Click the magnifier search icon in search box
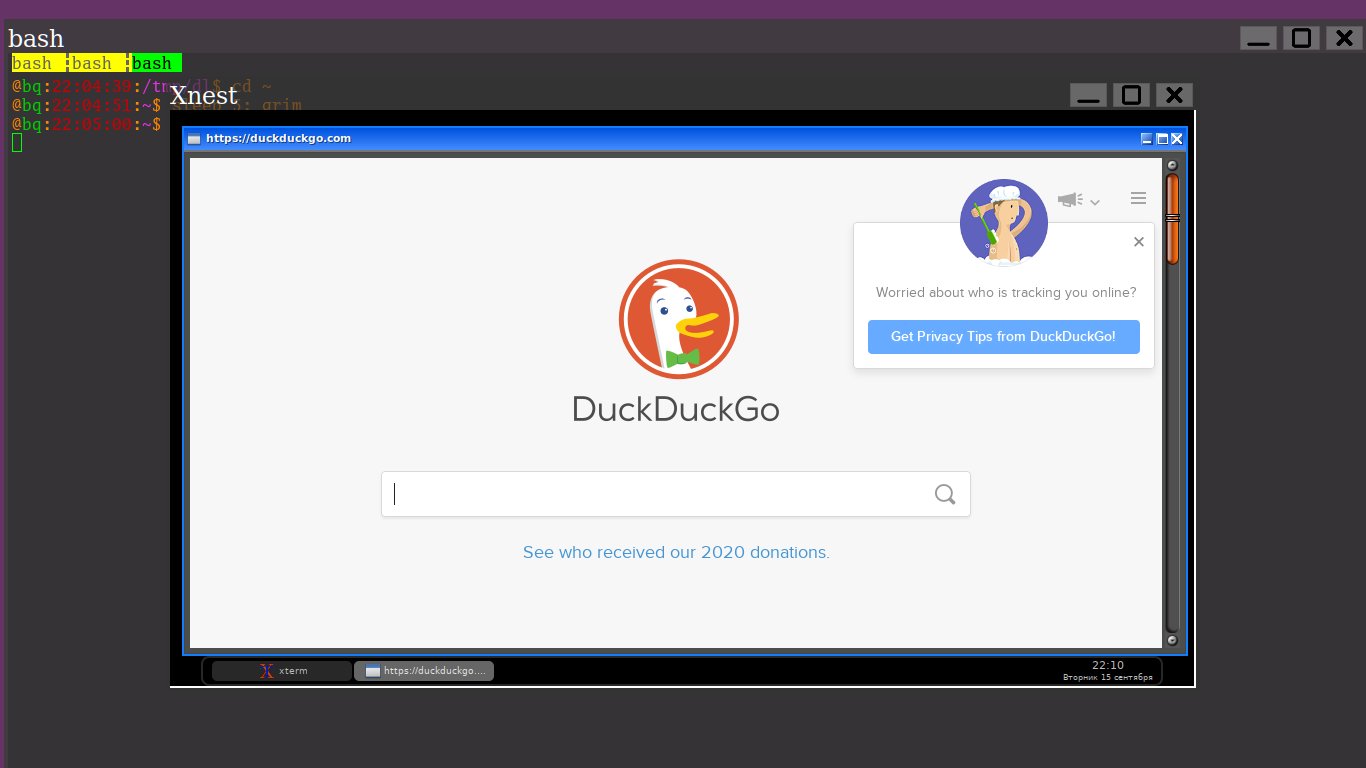Viewport: 1366px width, 768px height. 945,494
